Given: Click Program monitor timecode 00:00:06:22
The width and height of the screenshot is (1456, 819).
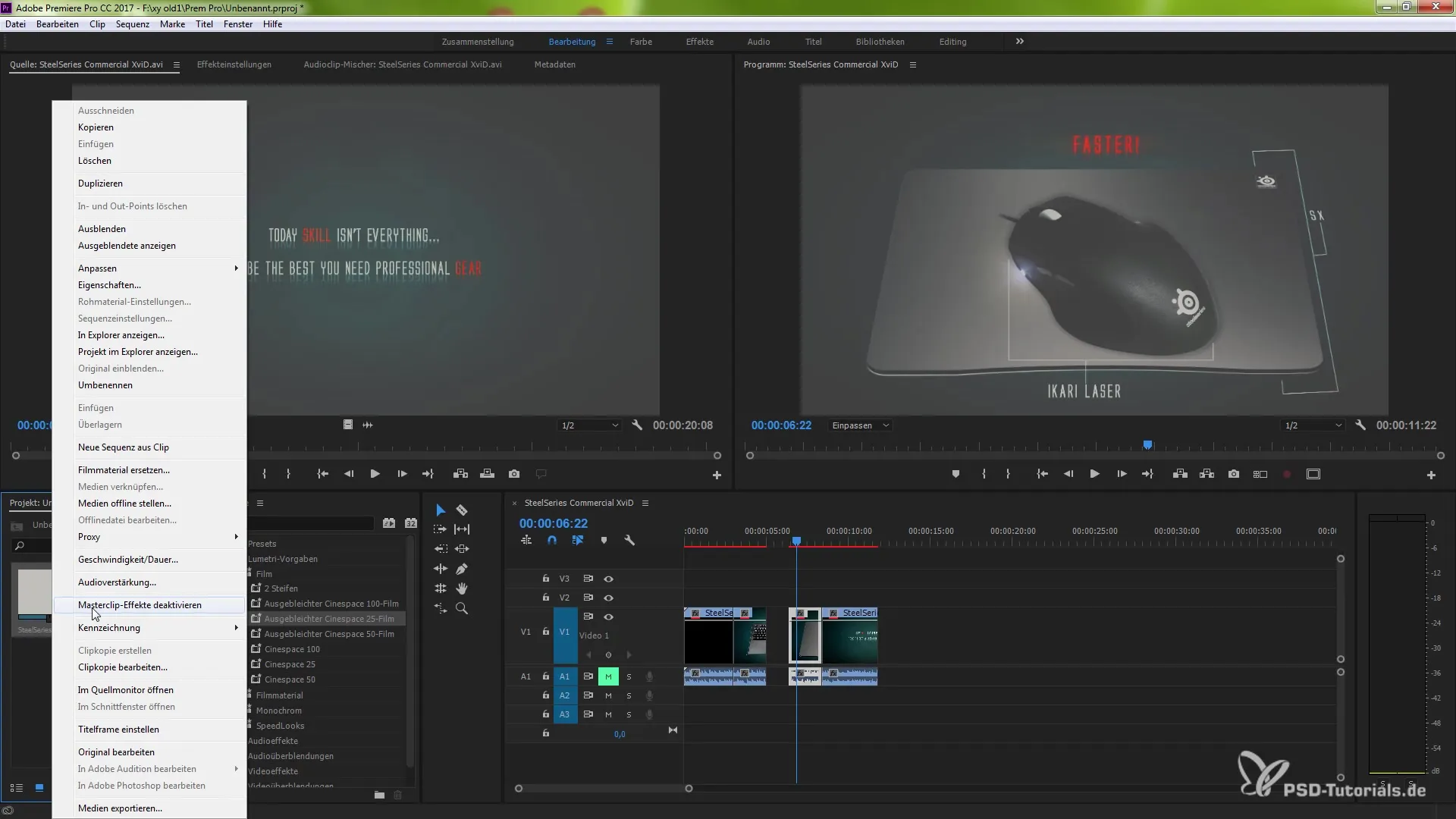Looking at the screenshot, I should point(781,425).
